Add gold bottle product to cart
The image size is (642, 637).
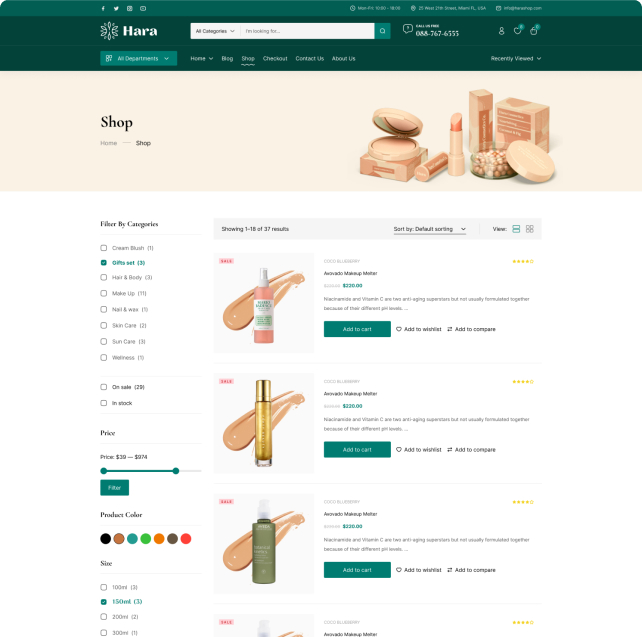tap(357, 450)
